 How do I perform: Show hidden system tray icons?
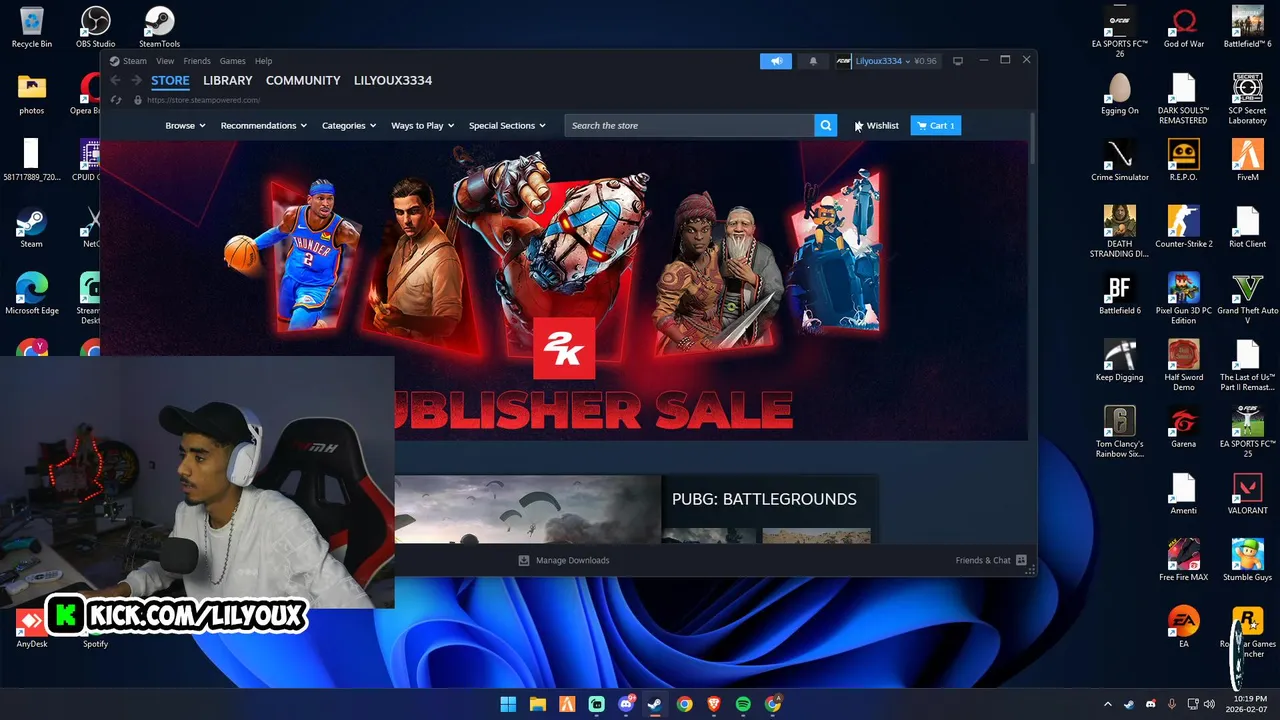pos(1107,704)
